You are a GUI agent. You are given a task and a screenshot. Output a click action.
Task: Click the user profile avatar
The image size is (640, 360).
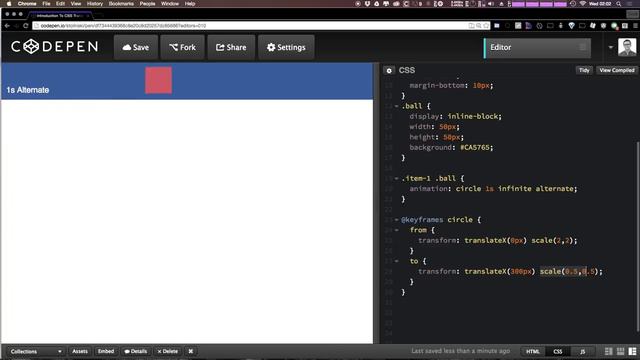click(x=627, y=47)
